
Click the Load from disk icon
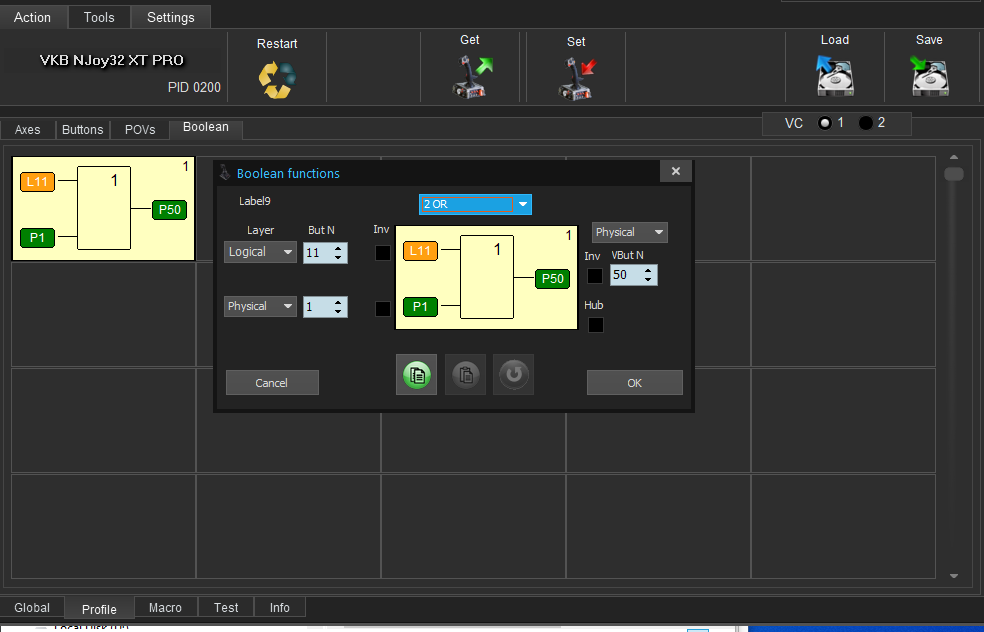(x=834, y=76)
